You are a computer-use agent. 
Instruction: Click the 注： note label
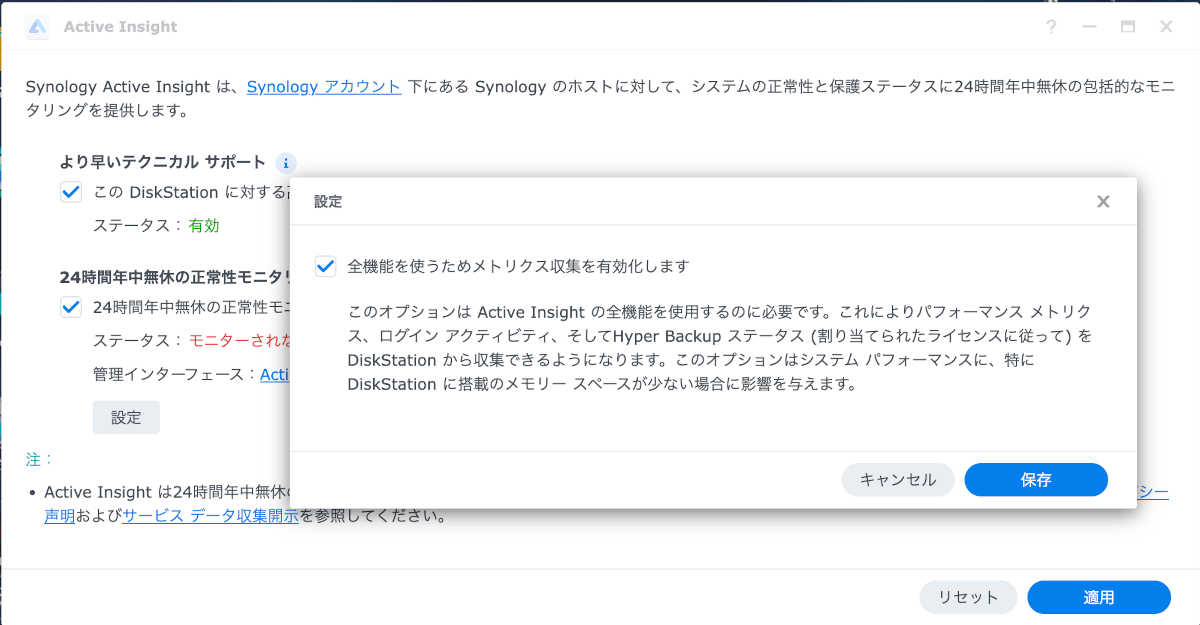(40, 459)
